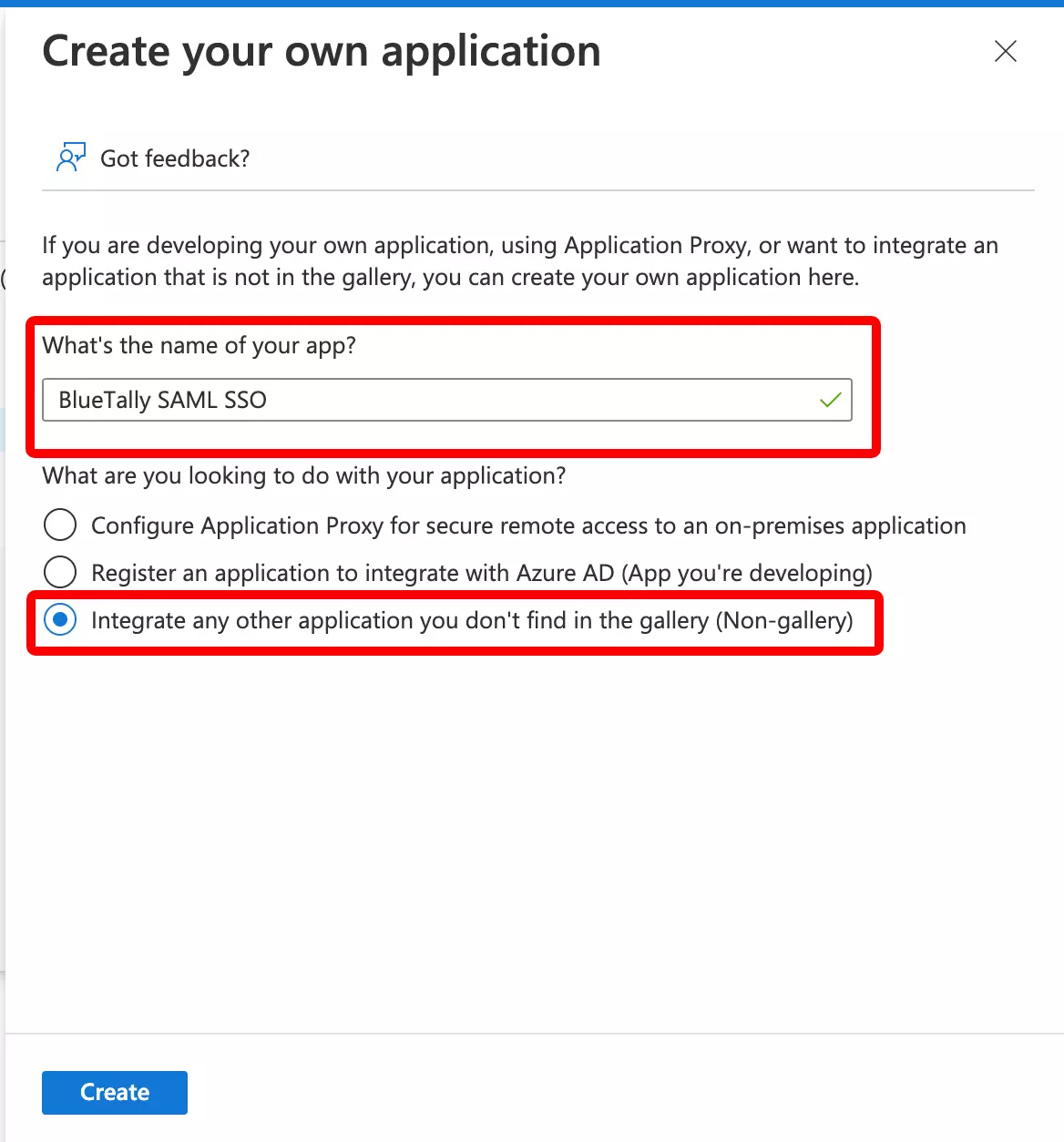Click the blue bar at the top of the panel
This screenshot has height=1142, width=1064.
(x=532, y=4)
